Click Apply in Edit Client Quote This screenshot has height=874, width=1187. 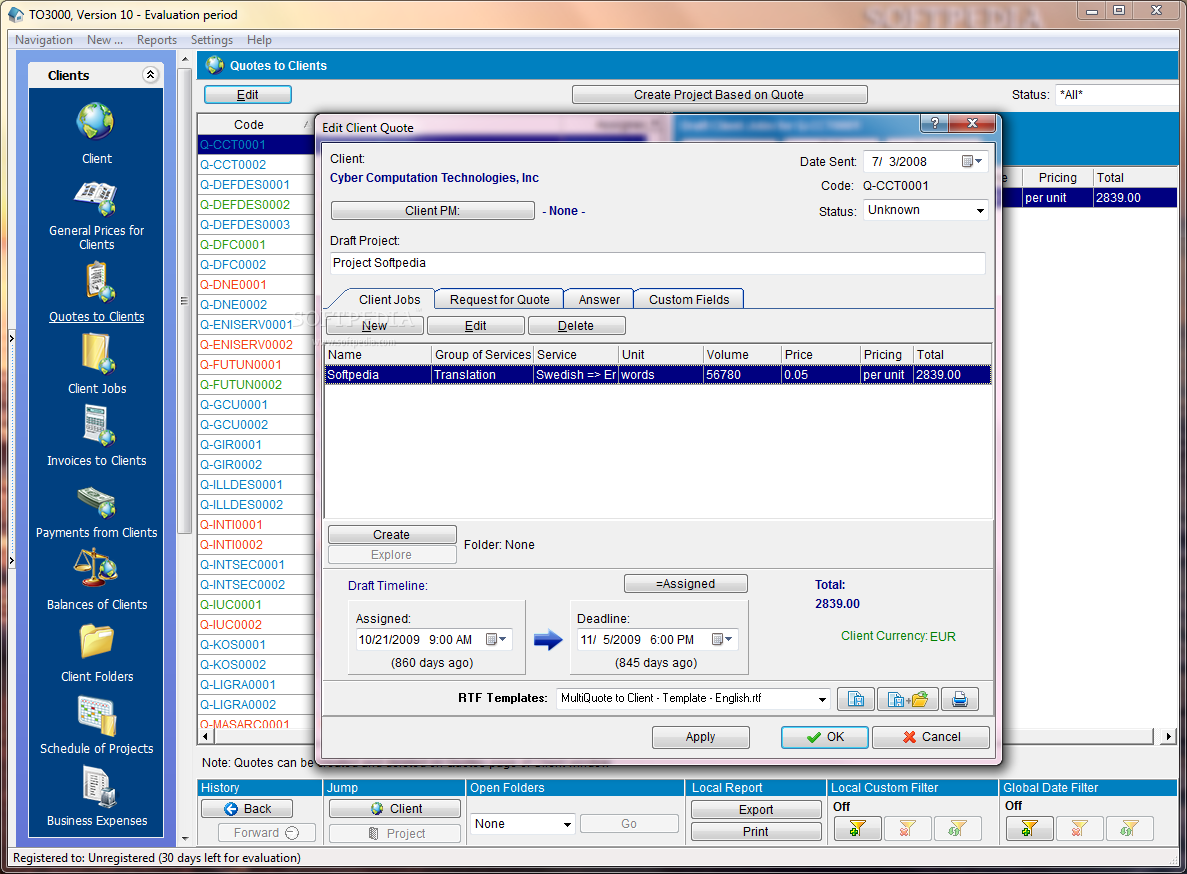(700, 737)
